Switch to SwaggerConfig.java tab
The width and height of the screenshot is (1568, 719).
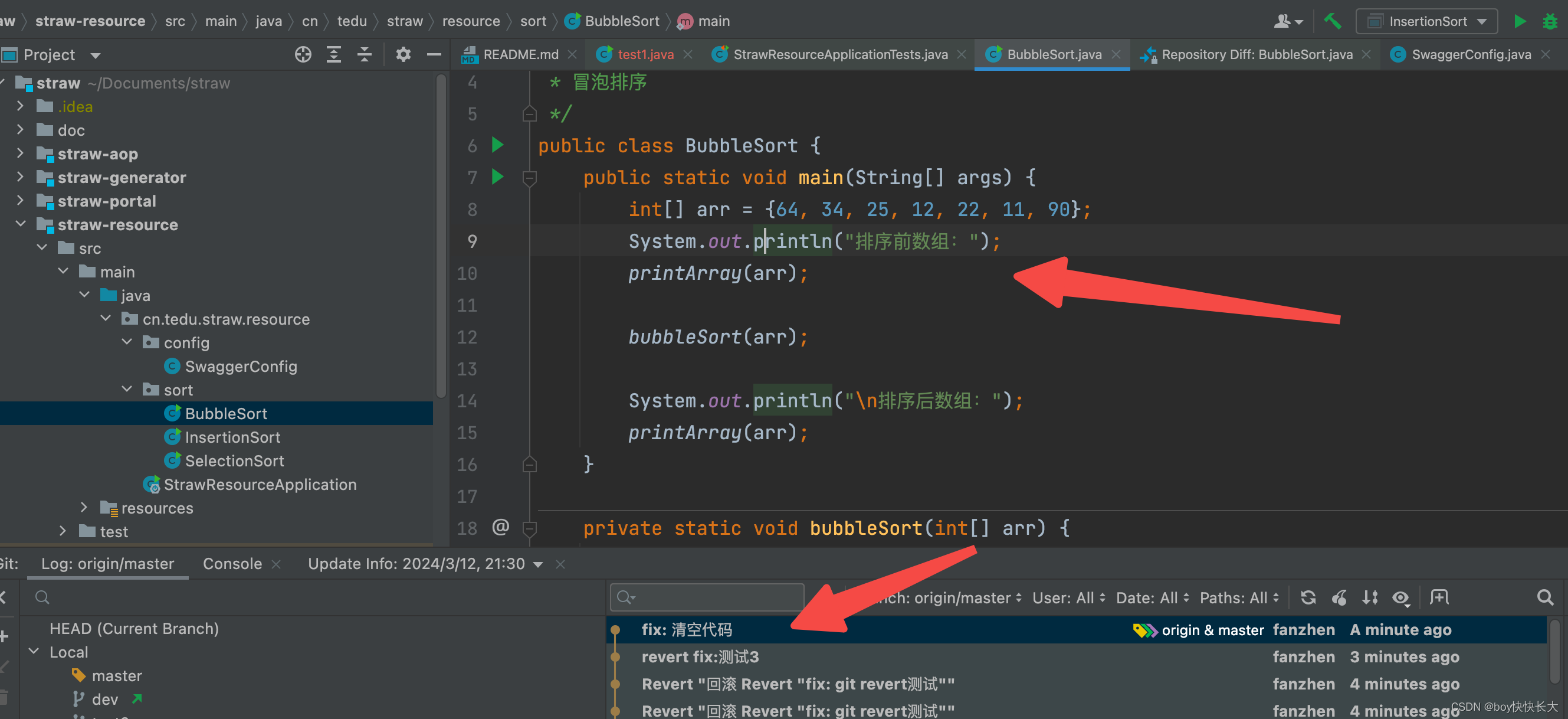(x=1470, y=55)
